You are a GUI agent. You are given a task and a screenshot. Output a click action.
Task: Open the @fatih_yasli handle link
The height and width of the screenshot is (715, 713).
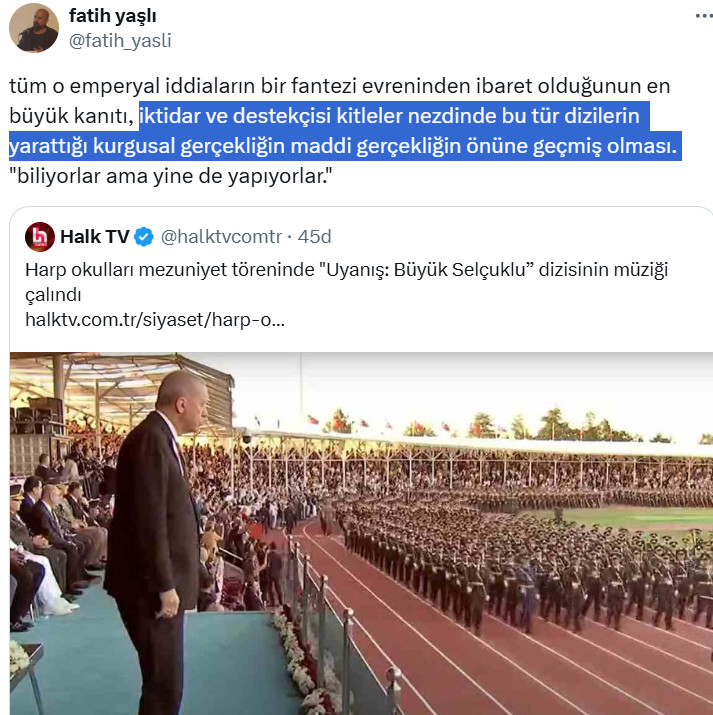(x=120, y=41)
